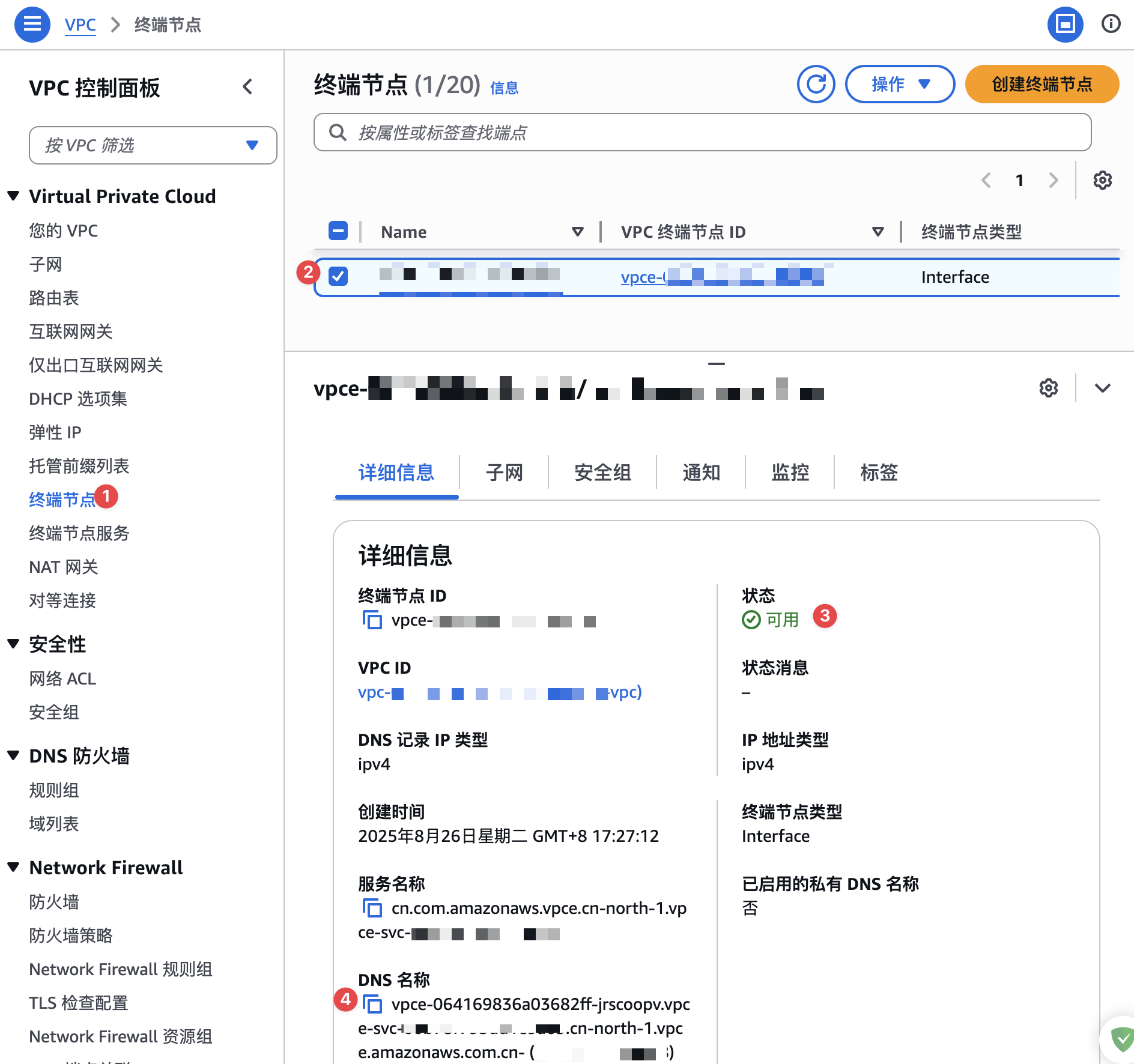Open the 信息 info link

[x=504, y=88]
